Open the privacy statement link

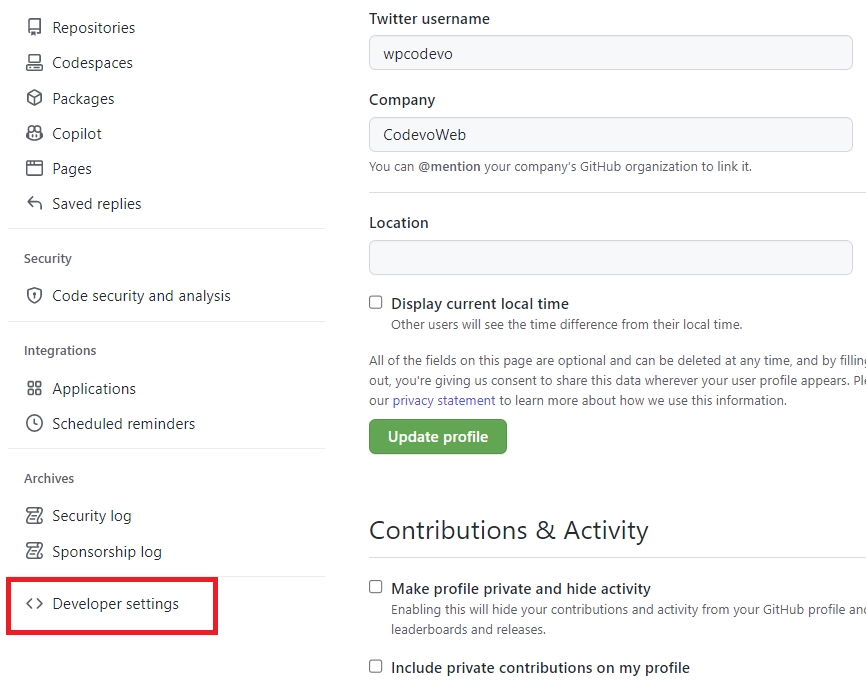(x=443, y=400)
